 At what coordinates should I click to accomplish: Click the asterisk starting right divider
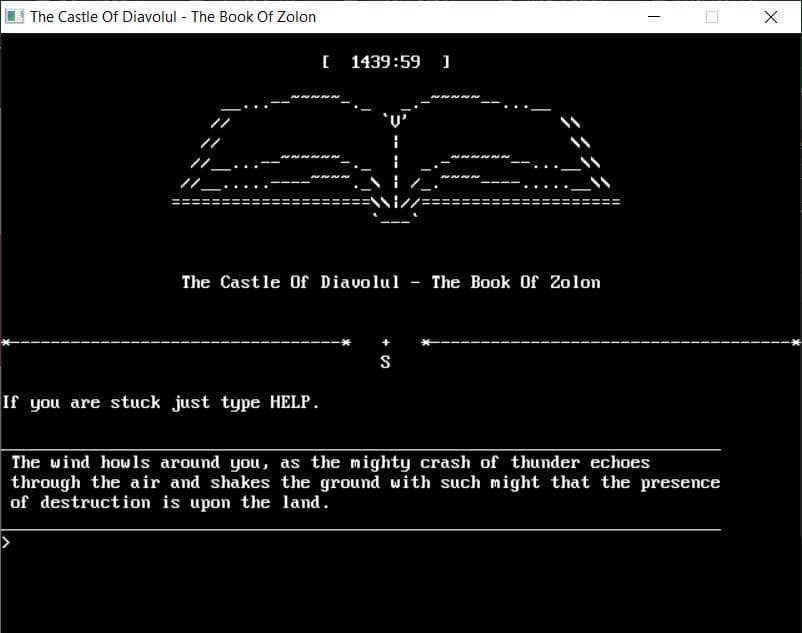[426, 342]
